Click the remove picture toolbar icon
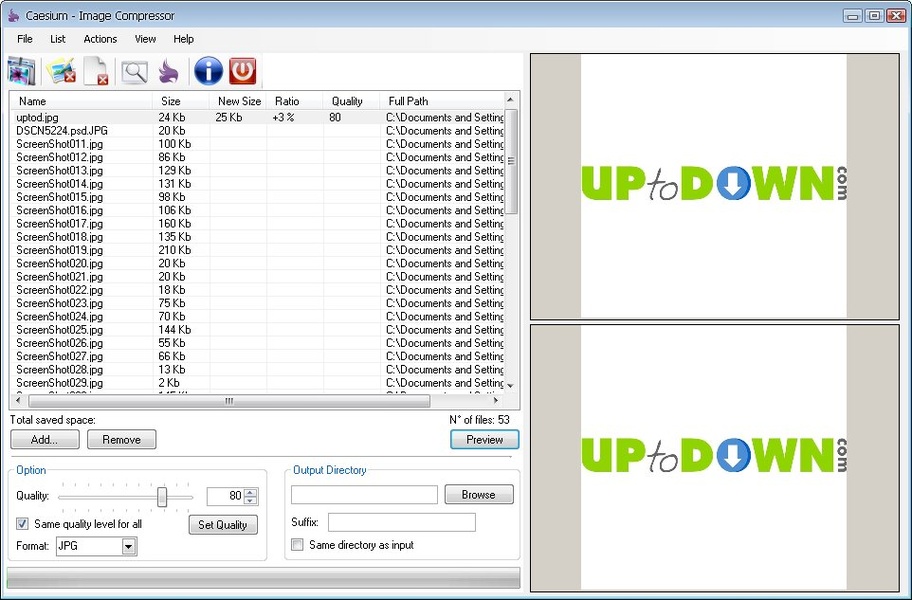912x600 pixels. coord(62,72)
